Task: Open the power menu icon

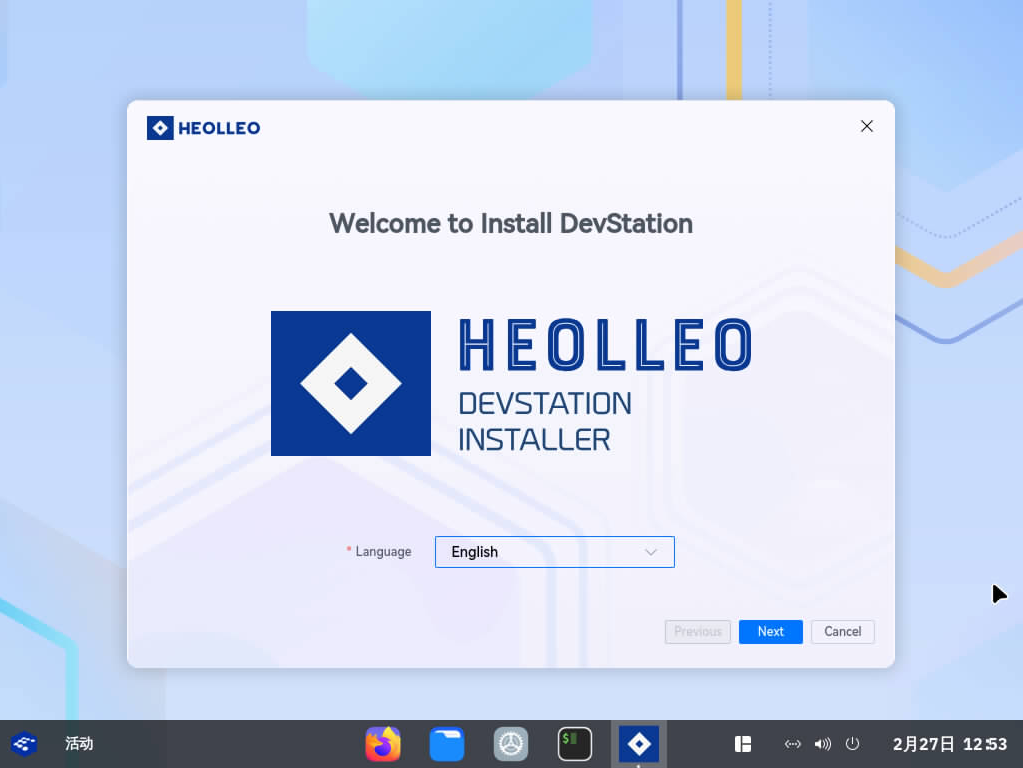Action: (853, 744)
